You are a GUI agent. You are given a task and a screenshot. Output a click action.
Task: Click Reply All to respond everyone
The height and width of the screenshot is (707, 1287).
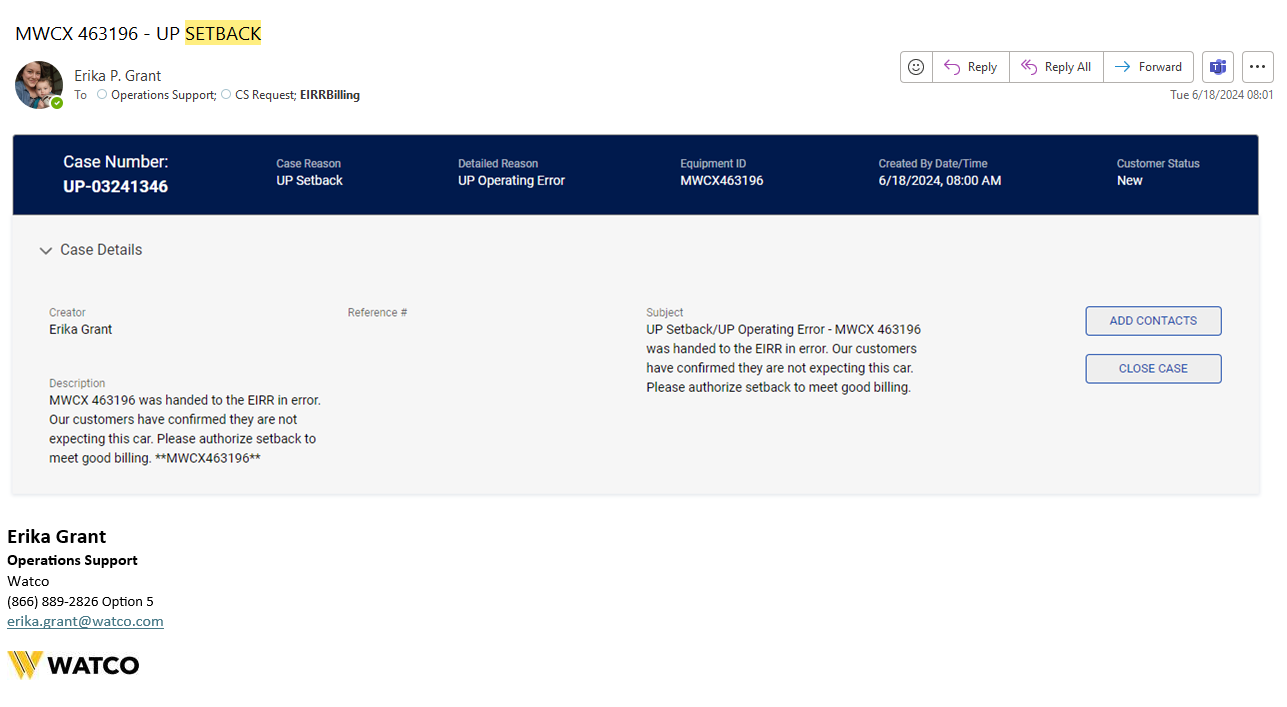click(x=1056, y=67)
